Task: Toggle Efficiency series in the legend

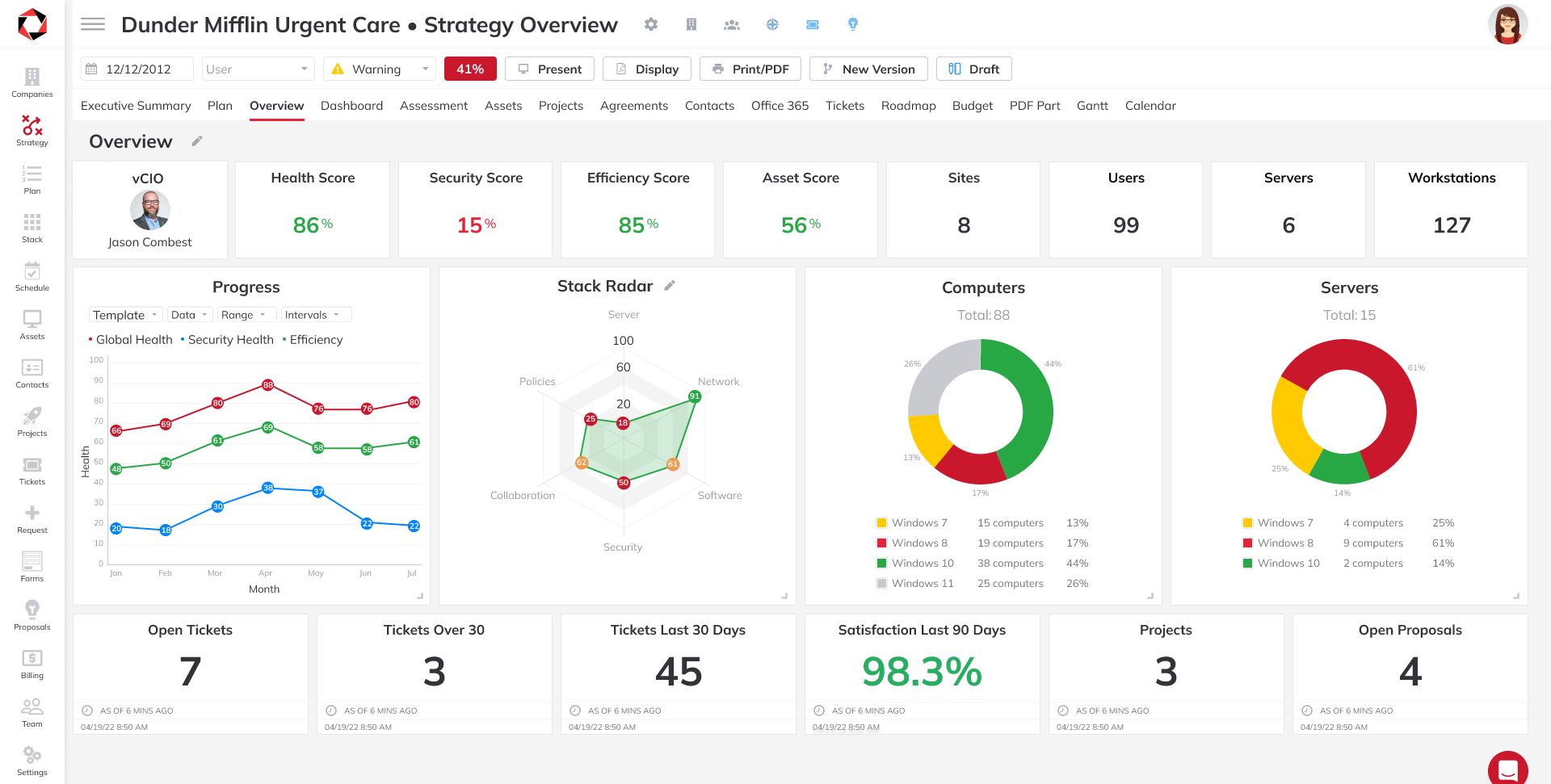Action: [313, 340]
